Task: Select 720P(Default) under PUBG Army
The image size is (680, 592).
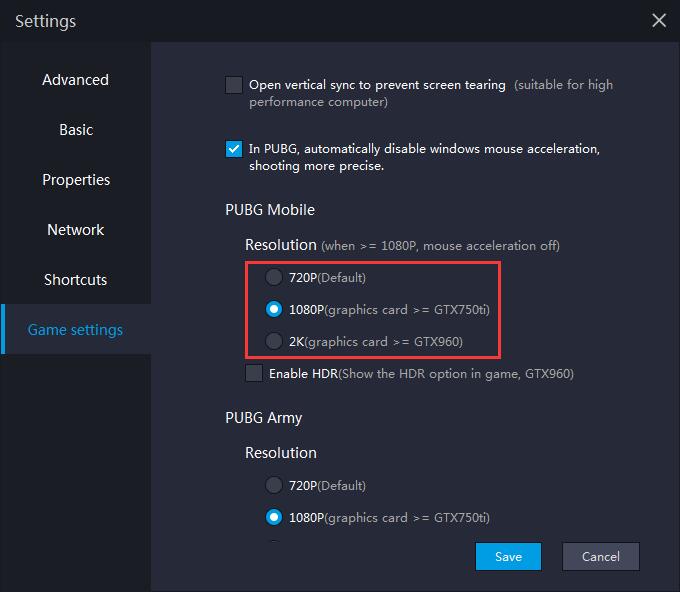Action: coord(274,485)
